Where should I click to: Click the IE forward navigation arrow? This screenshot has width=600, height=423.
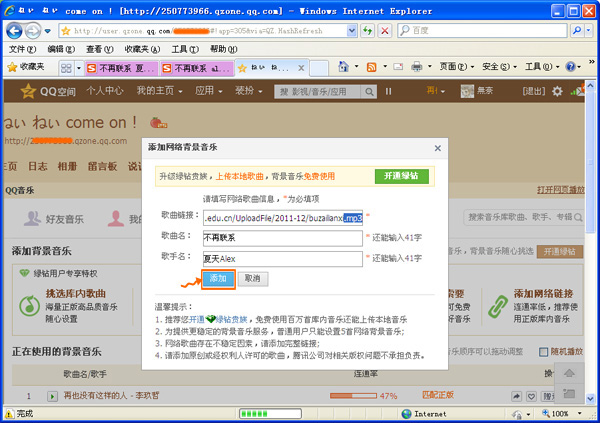pyautogui.click(x=33, y=31)
